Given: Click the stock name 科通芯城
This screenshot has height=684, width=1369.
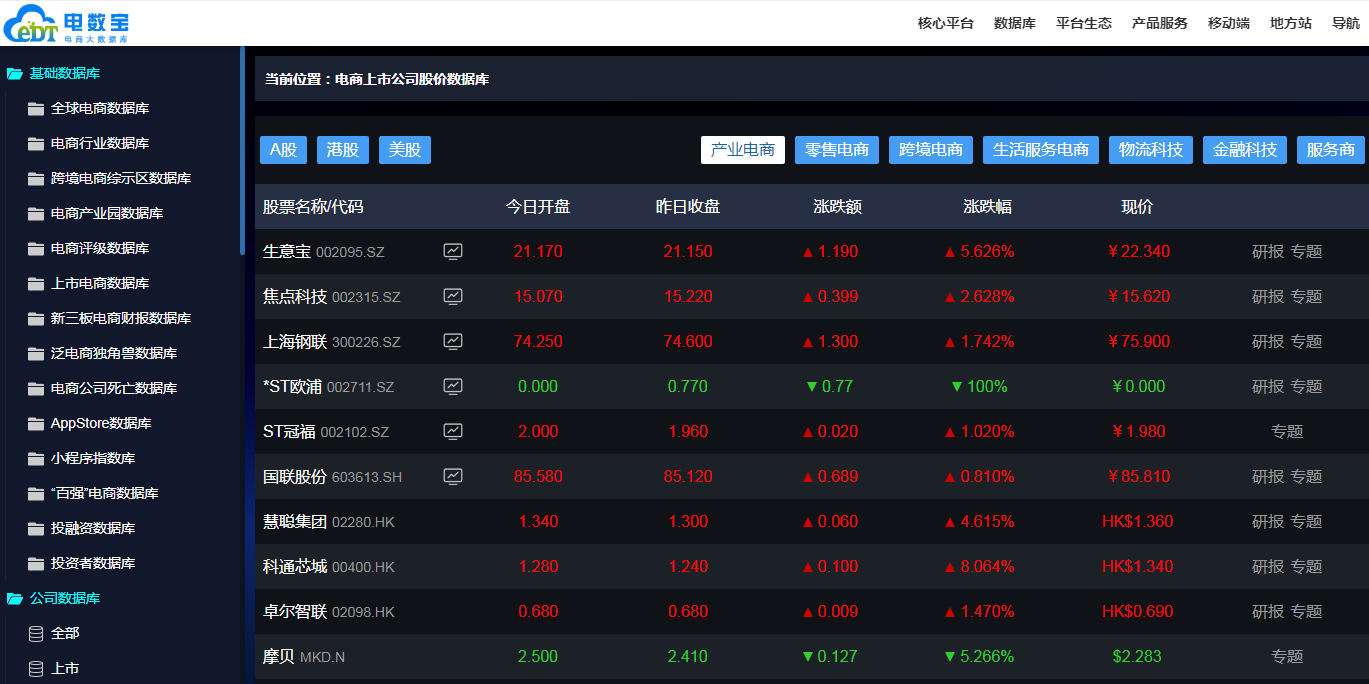Looking at the screenshot, I should 295,566.
